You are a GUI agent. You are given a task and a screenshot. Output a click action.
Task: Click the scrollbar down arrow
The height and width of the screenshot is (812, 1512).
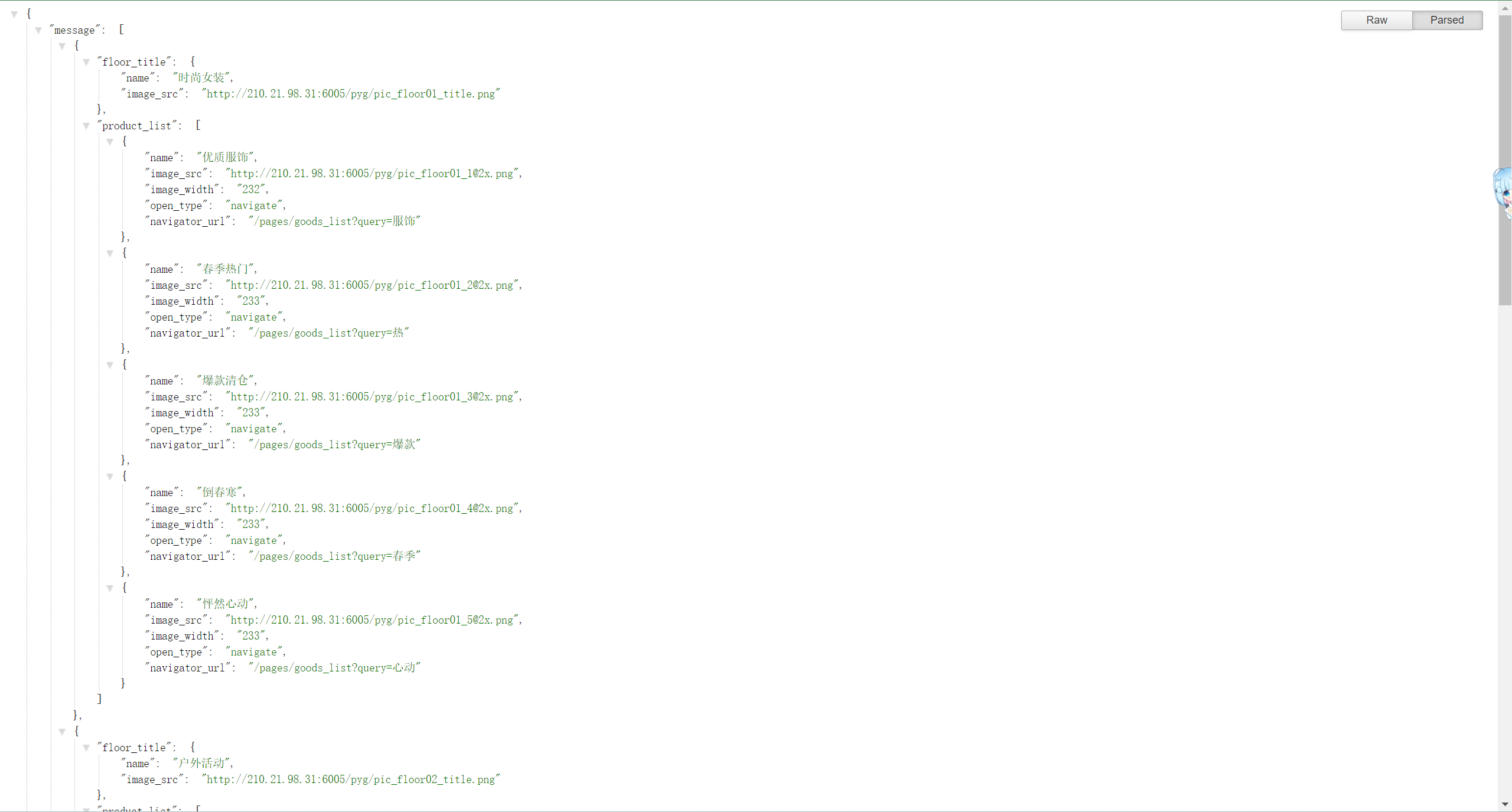click(x=1505, y=804)
